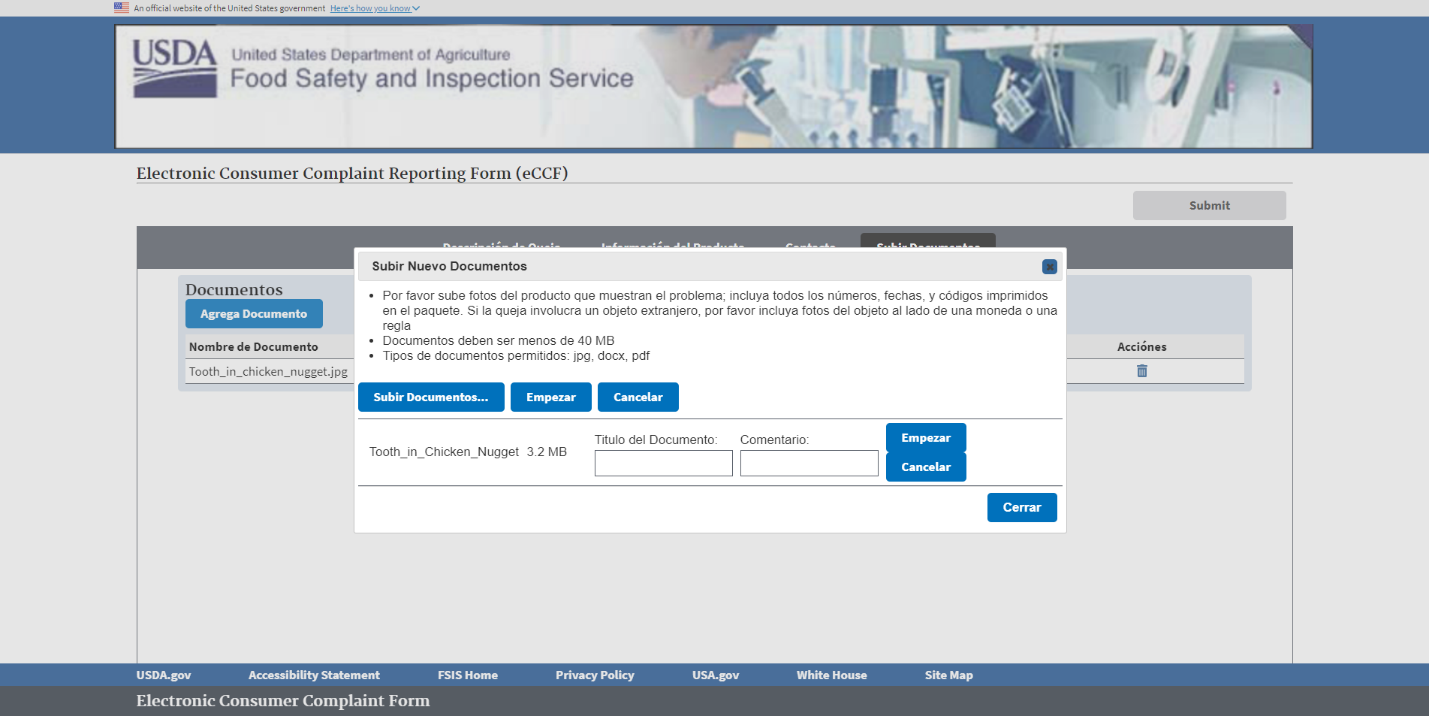Viewport: 1429px width, 716px height.
Task: Go to FSIS Home in the footer
Action: tap(467, 675)
